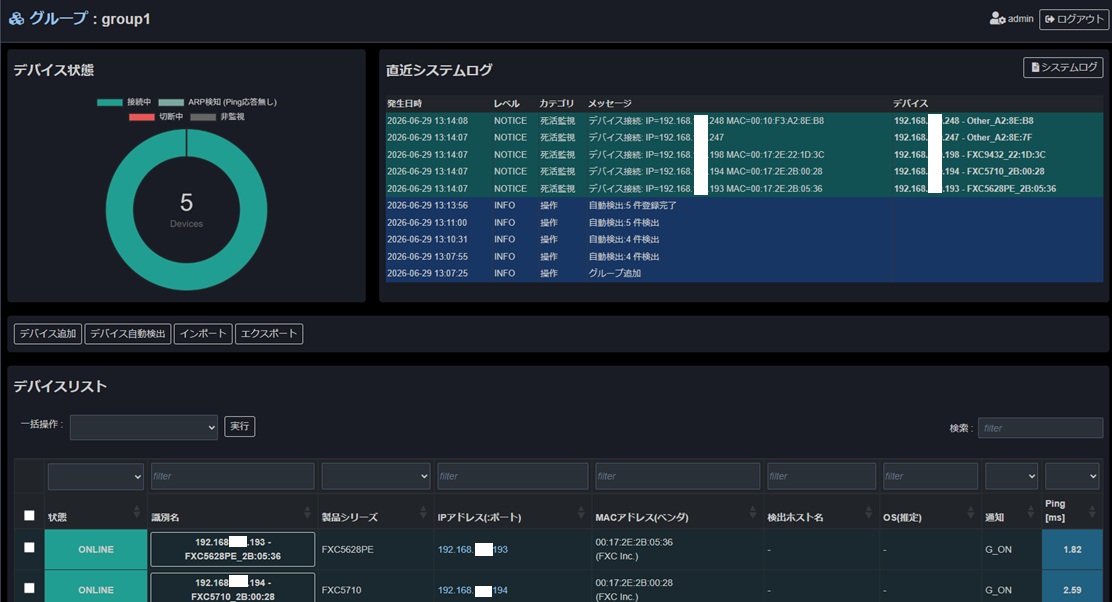Log out using ログアウト button

tap(1074, 19)
